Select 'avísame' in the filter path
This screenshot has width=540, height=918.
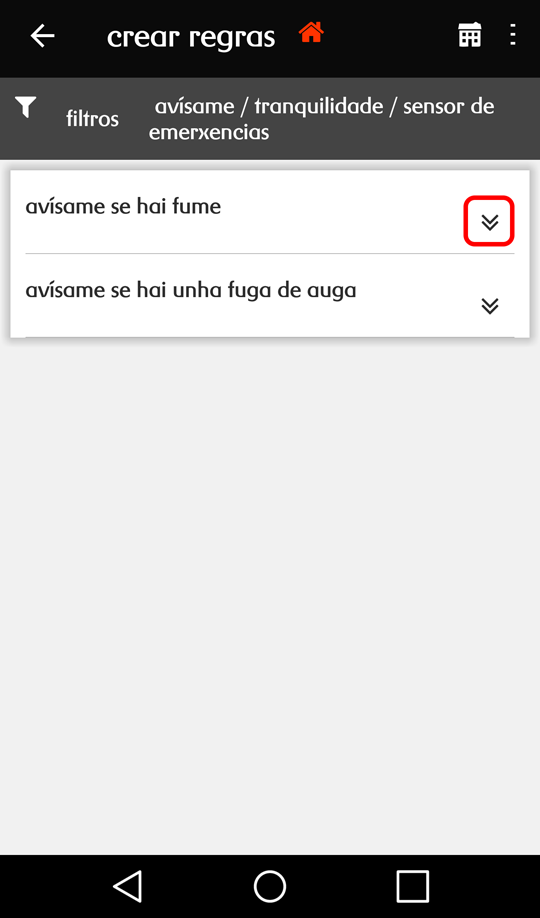click(194, 107)
